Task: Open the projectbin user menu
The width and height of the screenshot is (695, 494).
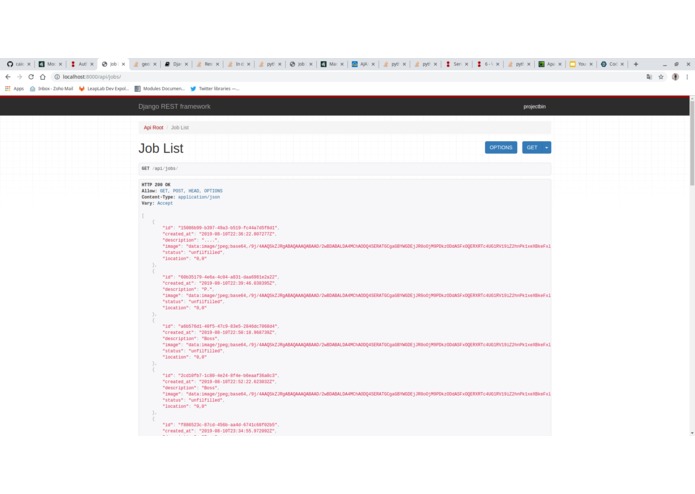Action: click(535, 106)
